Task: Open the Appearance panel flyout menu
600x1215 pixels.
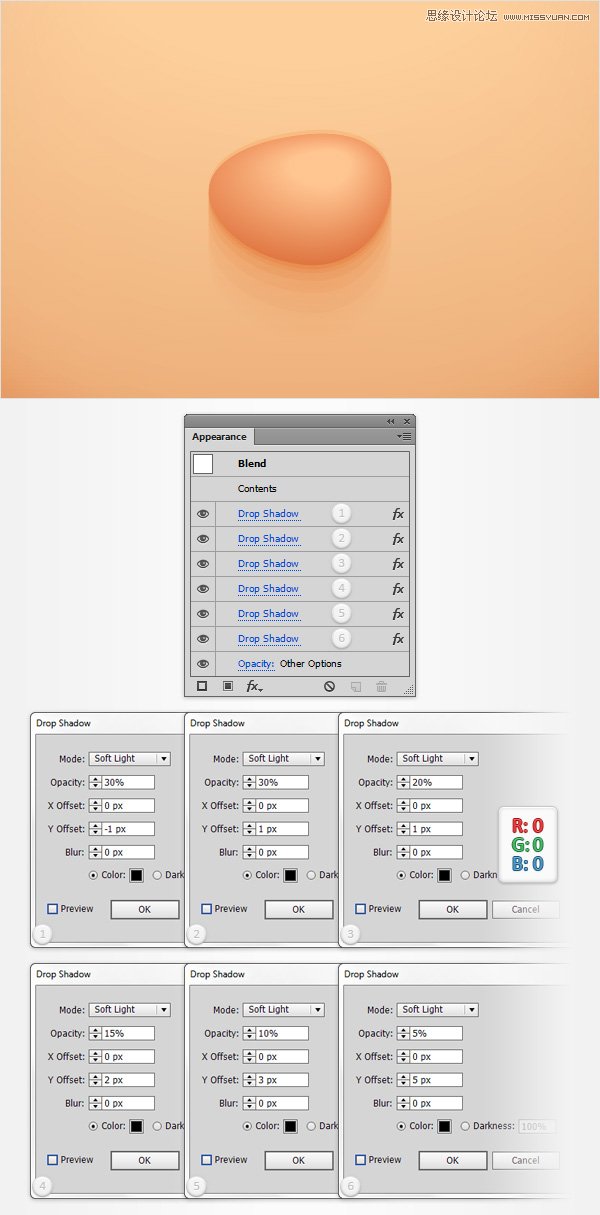Action: [404, 437]
